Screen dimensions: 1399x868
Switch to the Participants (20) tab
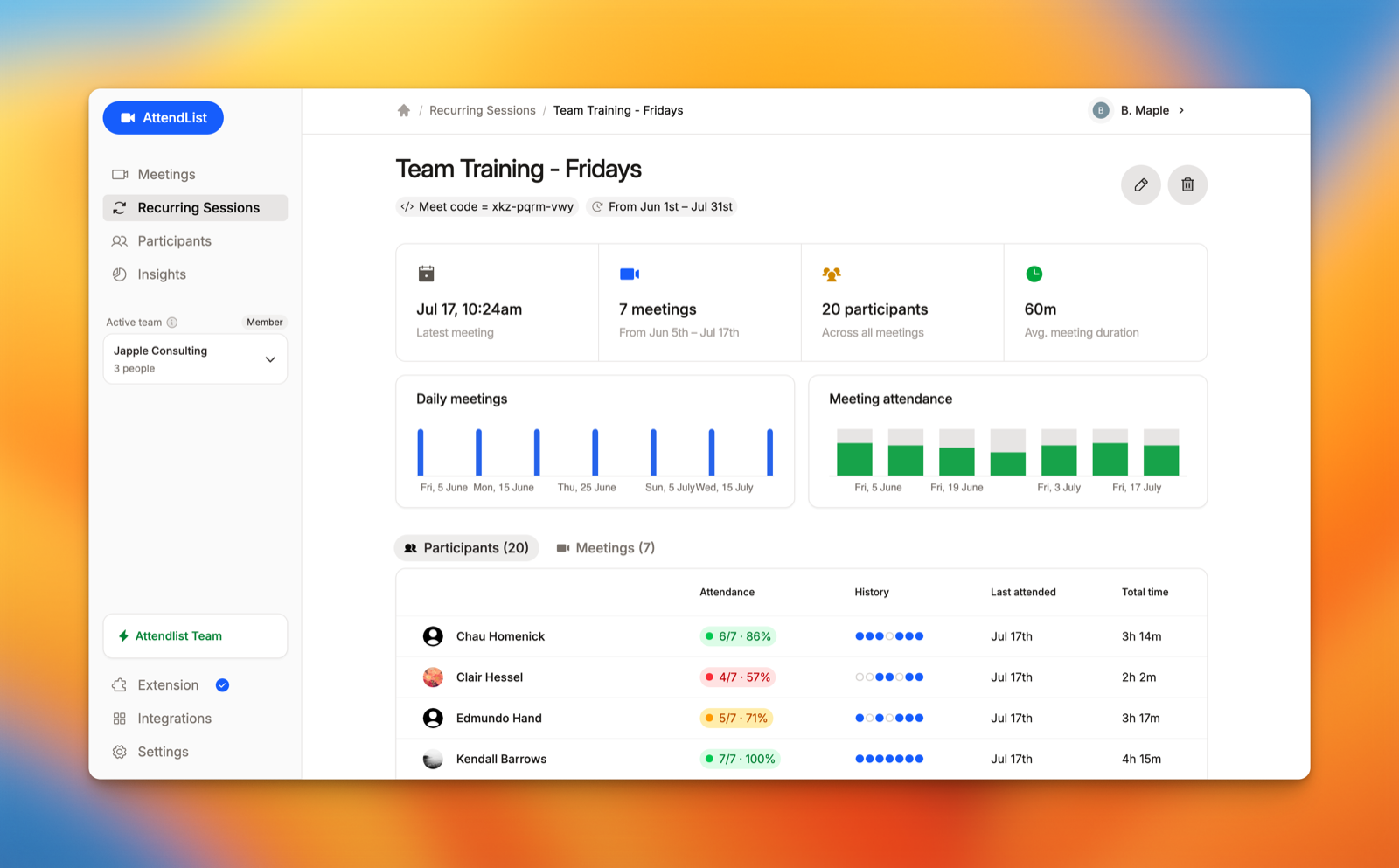[467, 548]
